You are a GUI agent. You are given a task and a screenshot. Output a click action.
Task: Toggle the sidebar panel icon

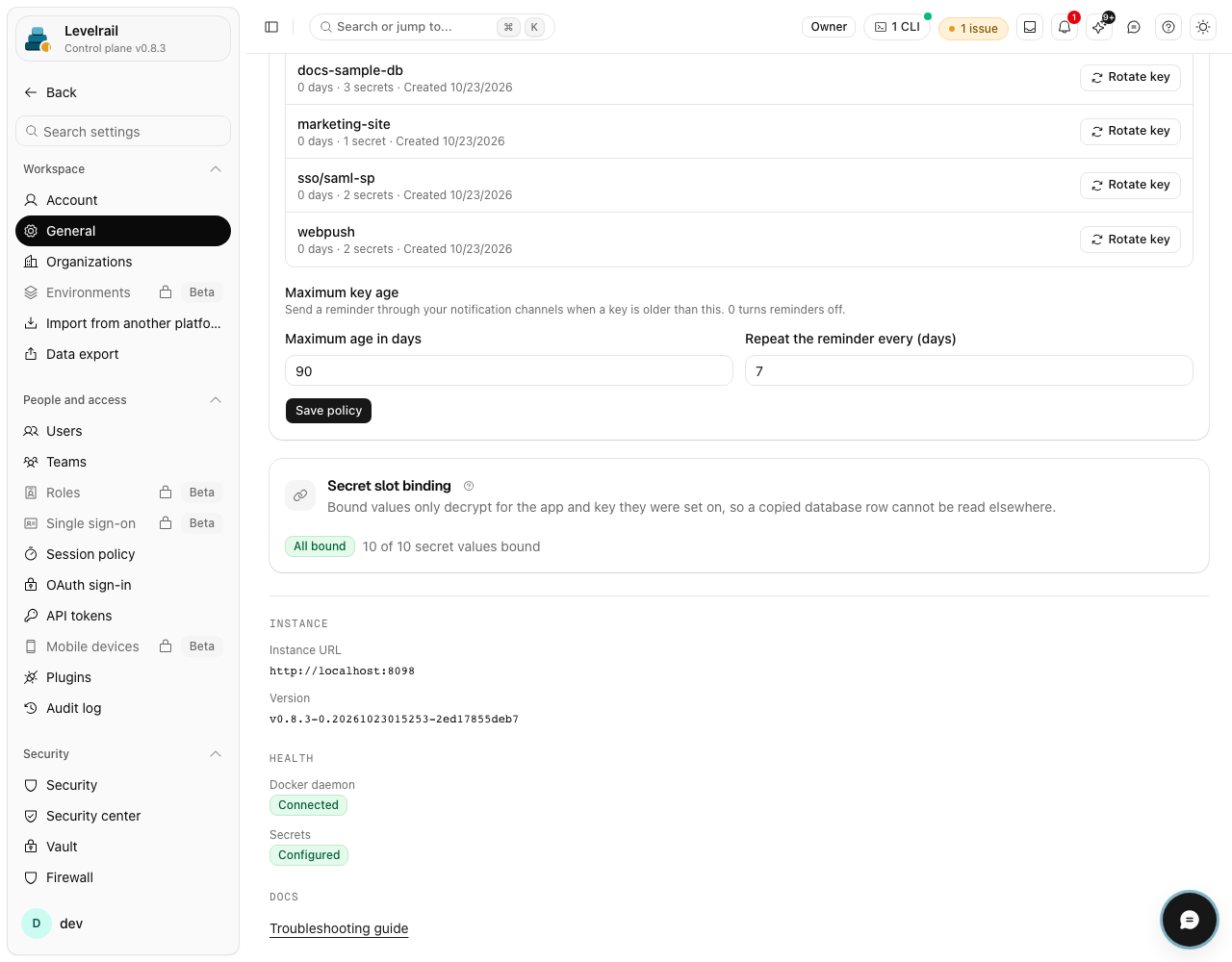click(271, 27)
